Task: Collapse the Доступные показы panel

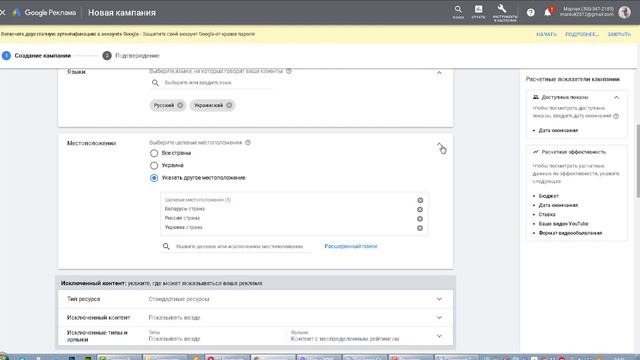Action: 616,98
